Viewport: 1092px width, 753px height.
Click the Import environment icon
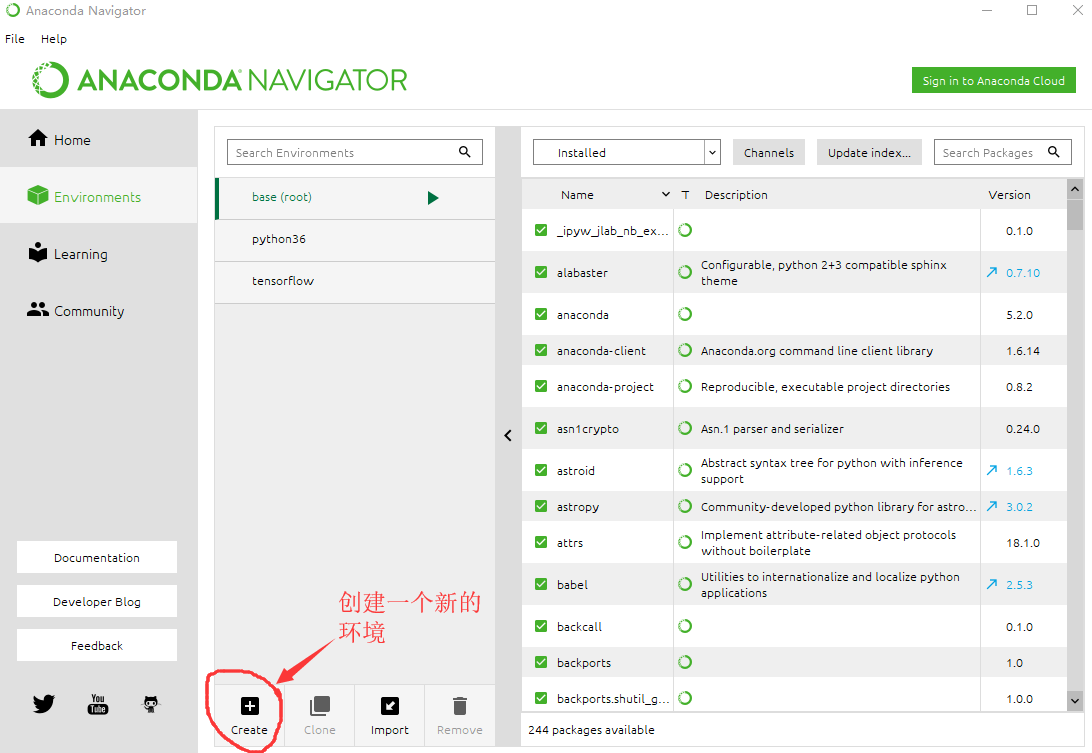tap(390, 706)
